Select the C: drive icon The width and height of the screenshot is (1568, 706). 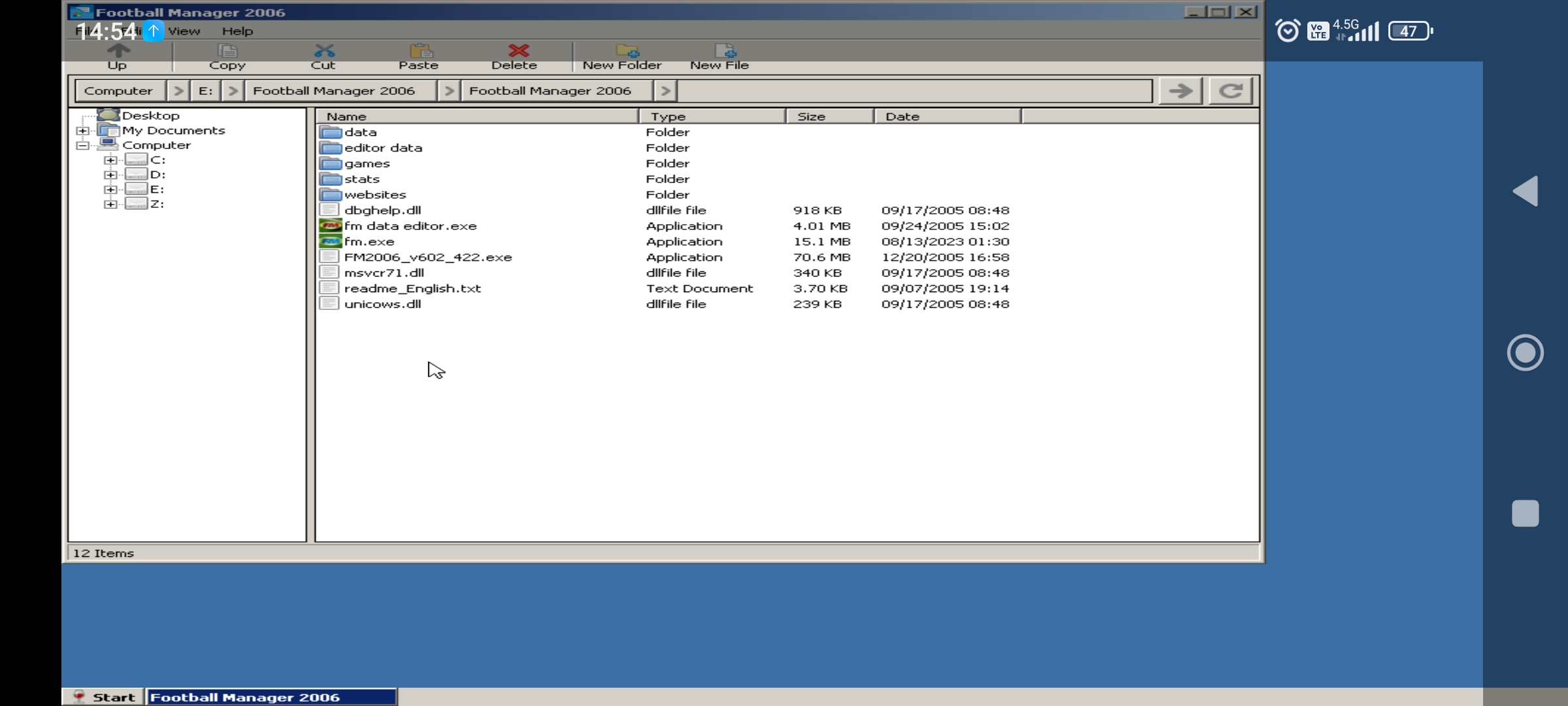click(x=136, y=160)
